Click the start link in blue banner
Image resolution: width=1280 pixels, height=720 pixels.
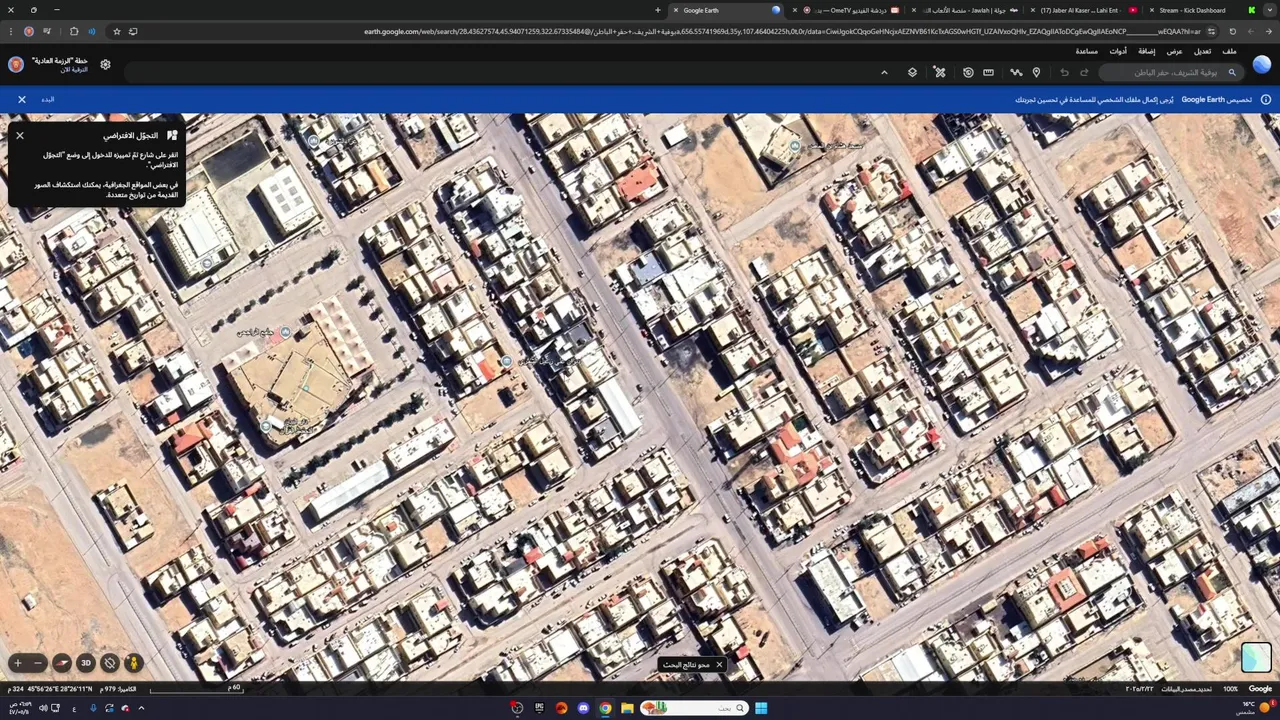tap(48, 99)
